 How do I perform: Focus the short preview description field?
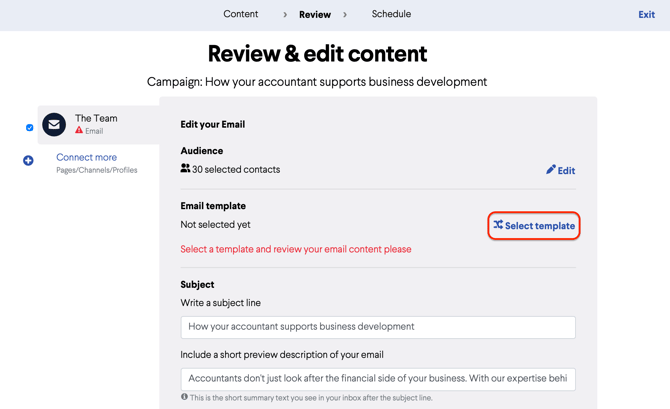(378, 378)
